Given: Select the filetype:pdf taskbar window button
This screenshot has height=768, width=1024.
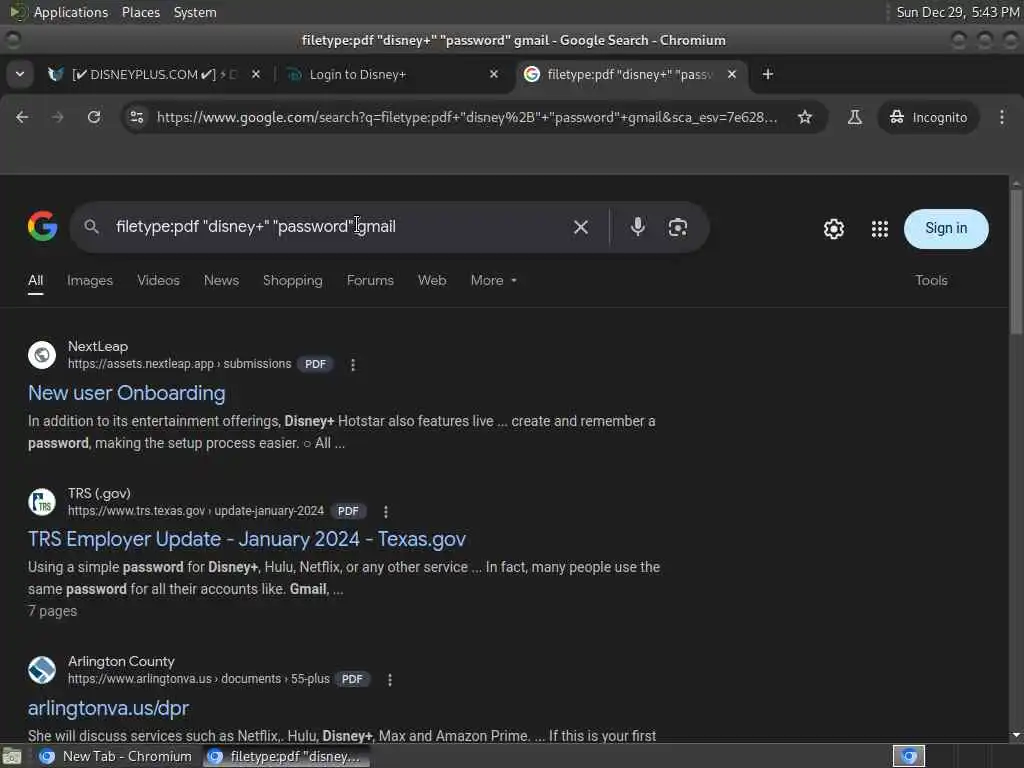Looking at the screenshot, I should (286, 756).
